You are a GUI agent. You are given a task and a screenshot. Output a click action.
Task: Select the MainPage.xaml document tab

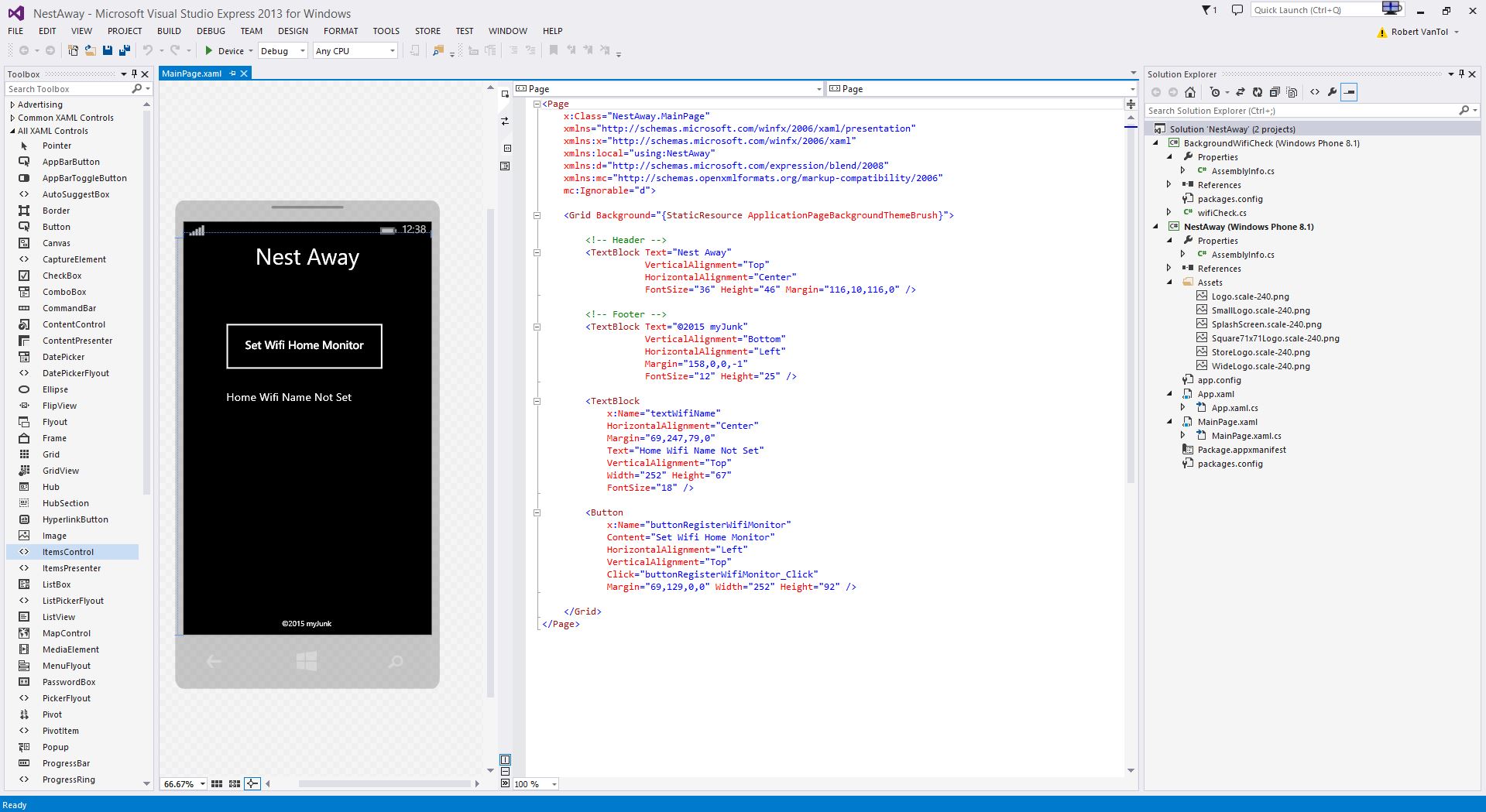pyautogui.click(x=191, y=74)
